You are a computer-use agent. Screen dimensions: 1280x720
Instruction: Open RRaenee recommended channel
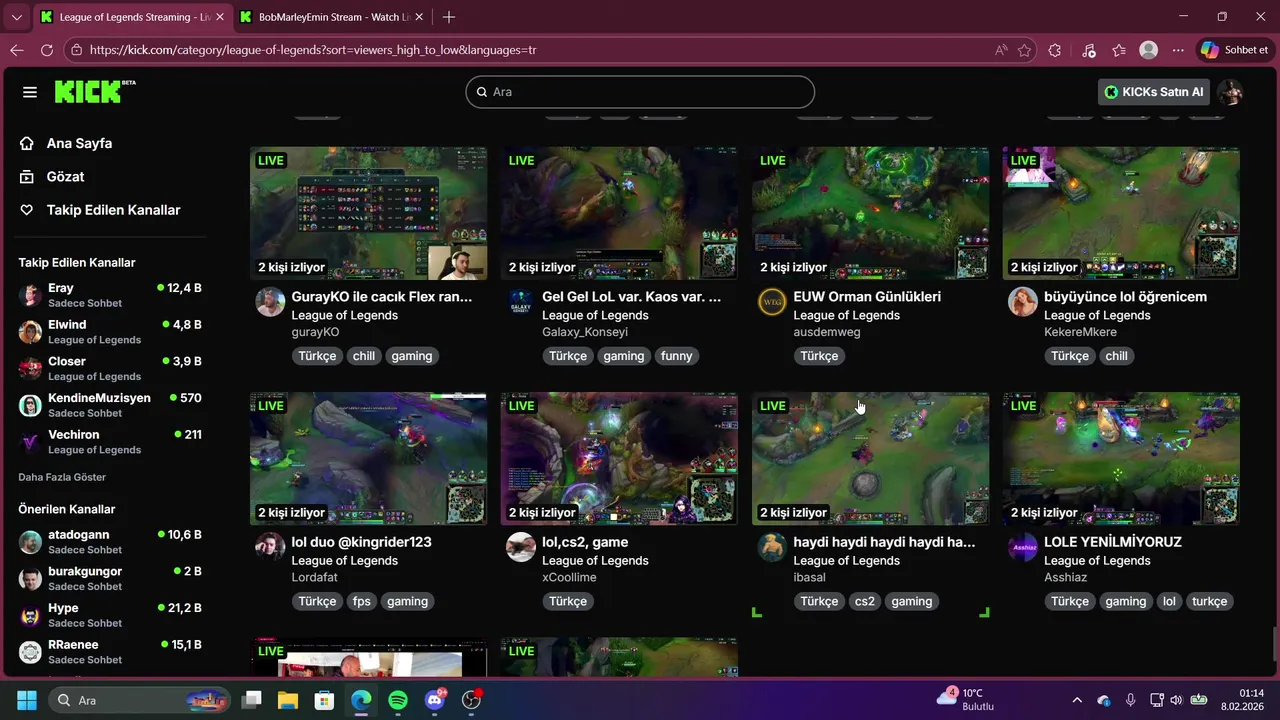[x=110, y=652]
